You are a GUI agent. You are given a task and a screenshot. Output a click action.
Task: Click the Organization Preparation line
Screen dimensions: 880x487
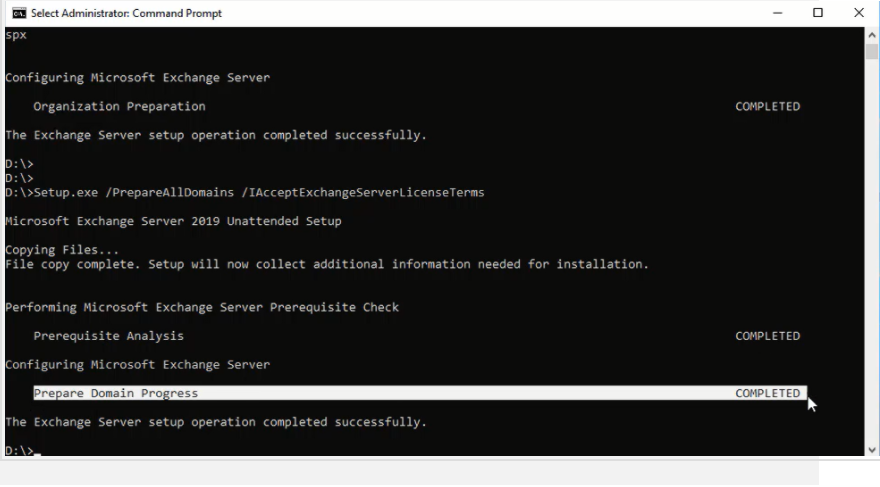(x=119, y=106)
